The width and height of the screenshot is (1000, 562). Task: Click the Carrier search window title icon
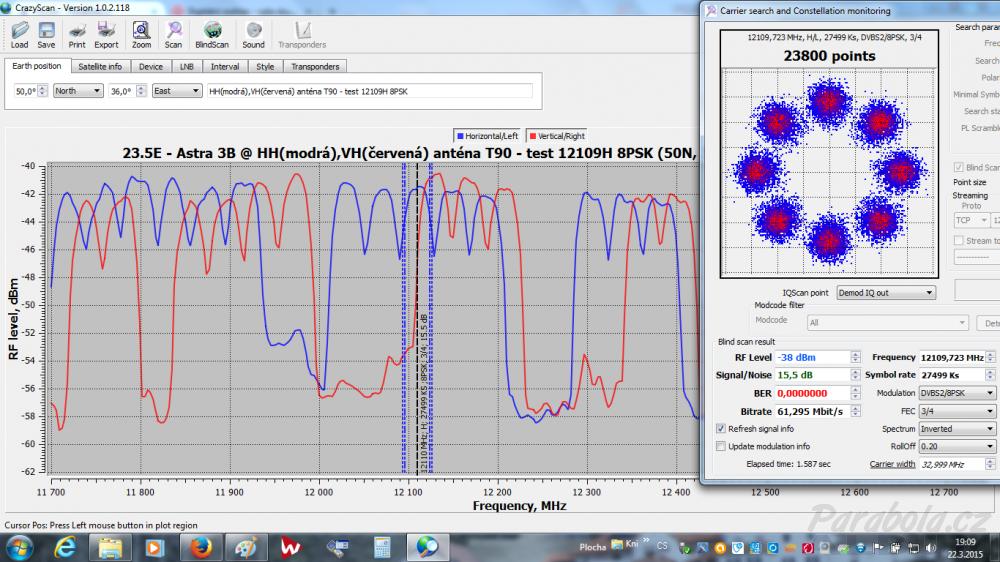click(x=711, y=11)
